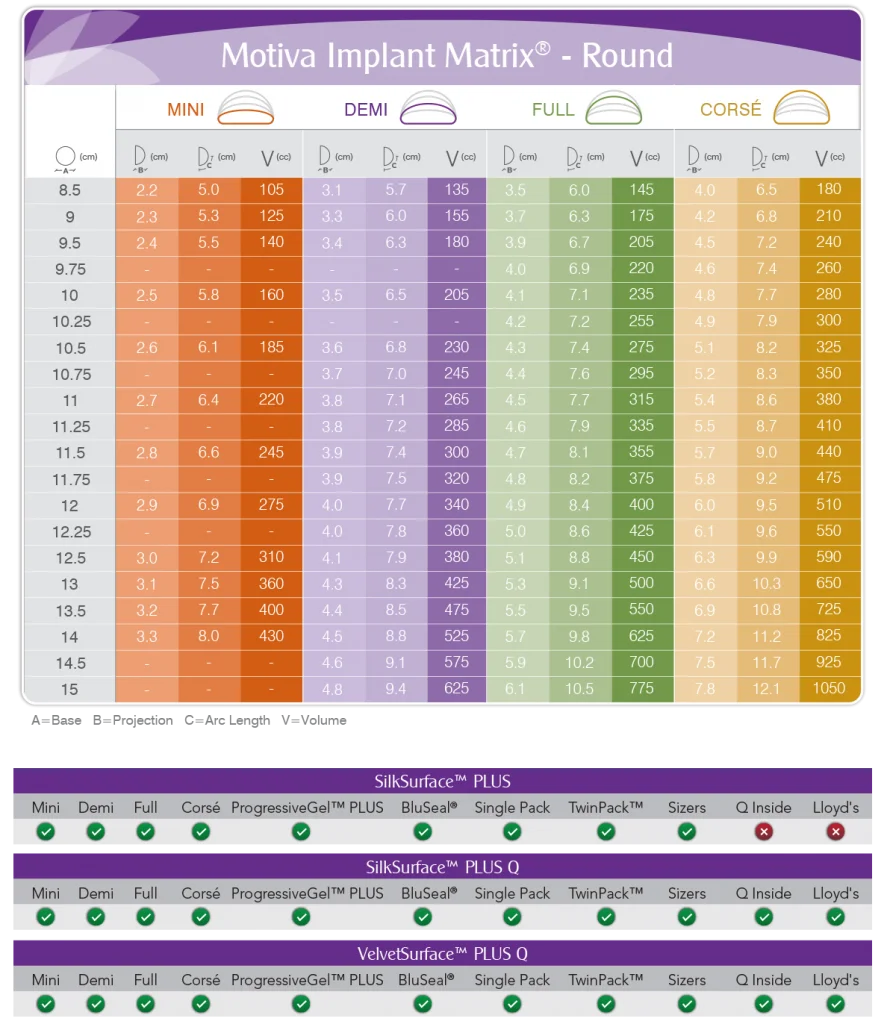The height and width of the screenshot is (1030, 887).
Task: Click the 'FULL' profile label
Action: [553, 110]
